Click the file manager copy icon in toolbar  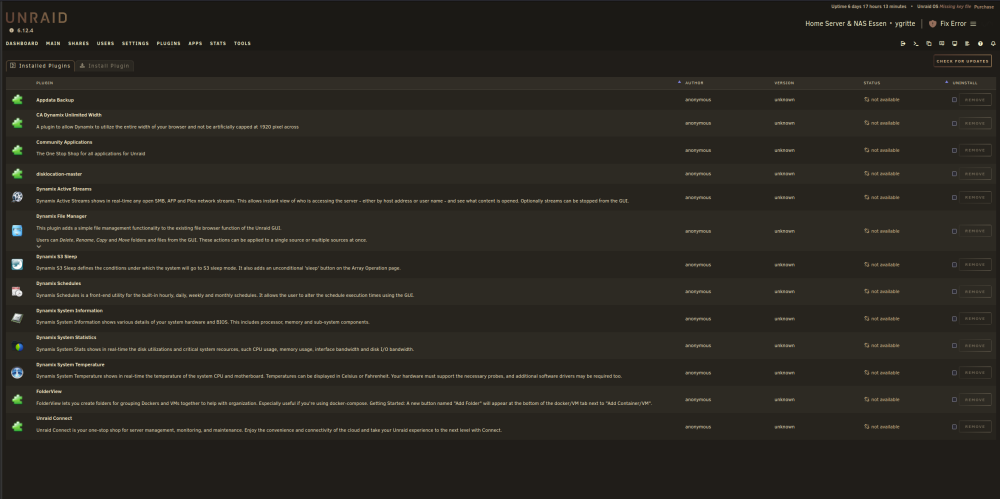click(x=929, y=43)
